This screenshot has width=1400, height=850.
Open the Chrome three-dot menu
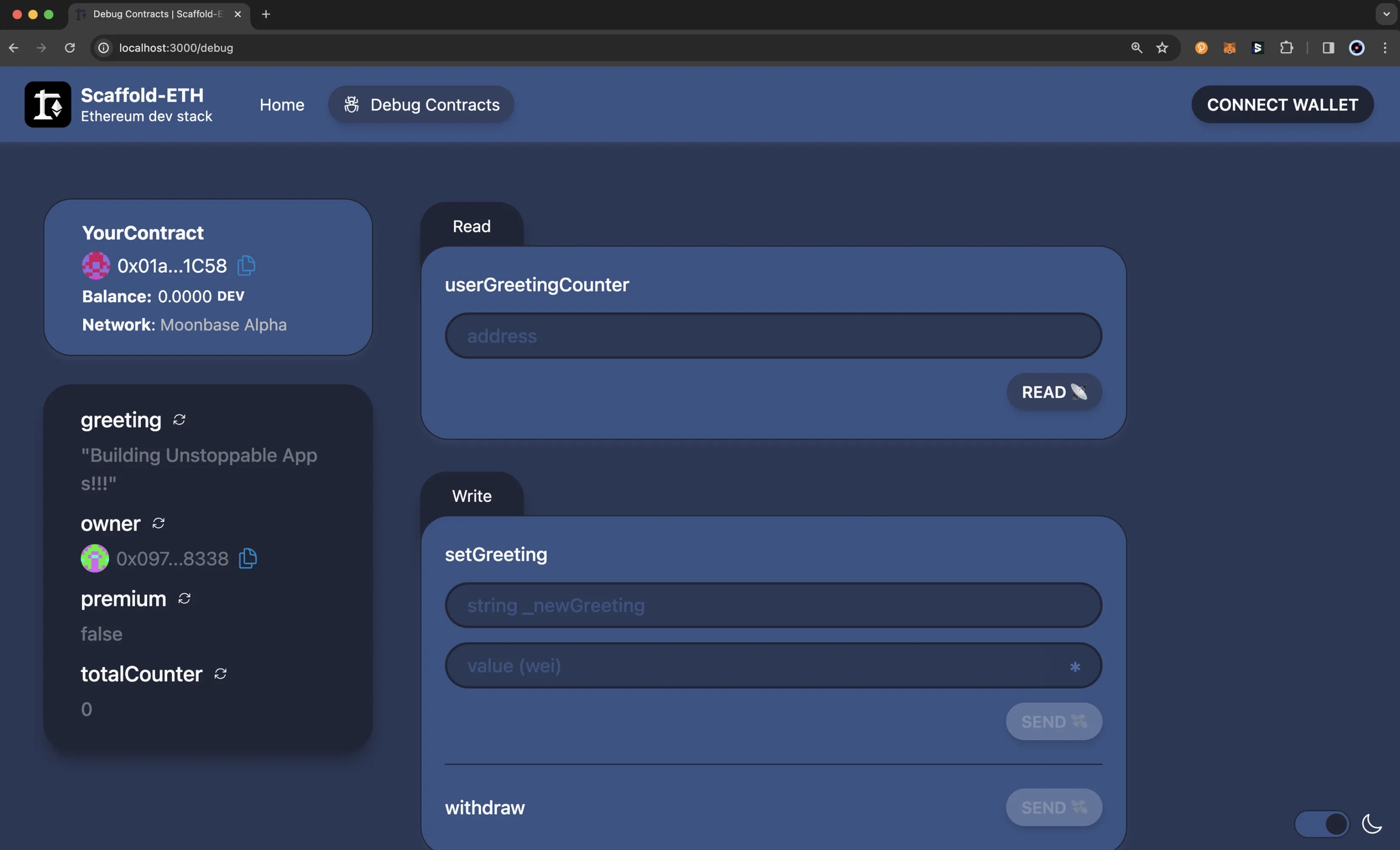click(1385, 47)
